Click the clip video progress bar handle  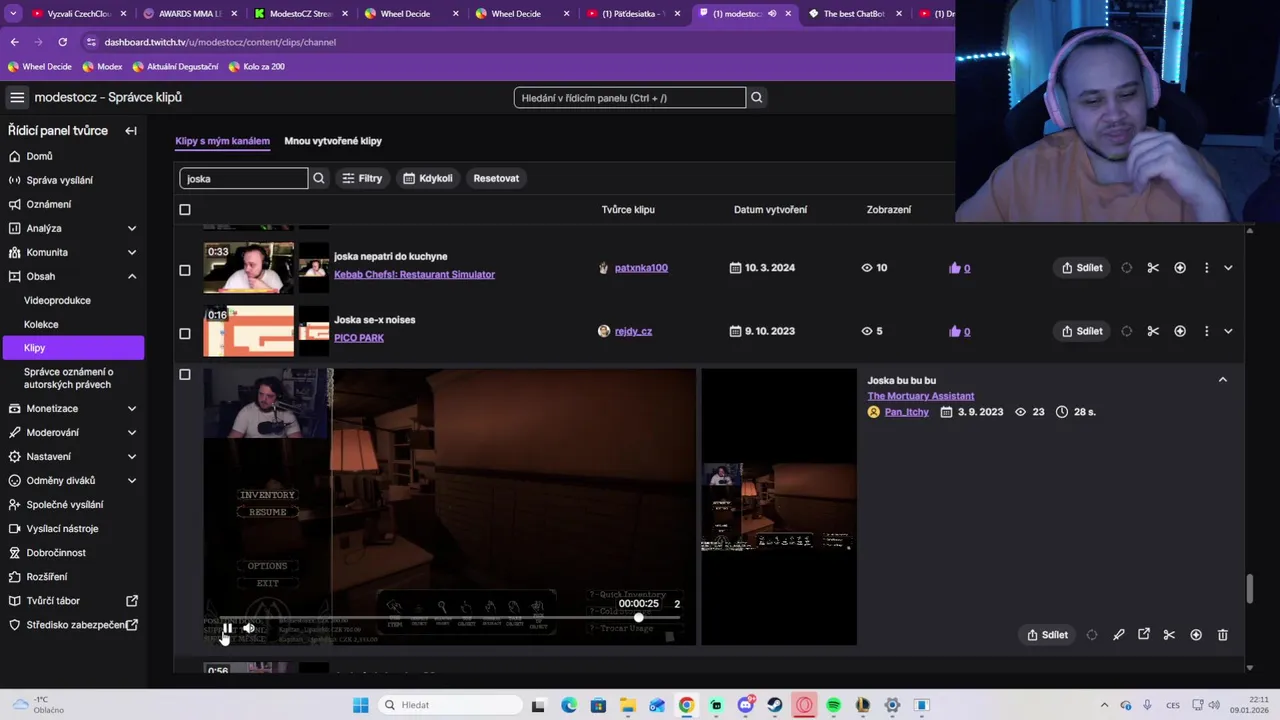(639, 618)
